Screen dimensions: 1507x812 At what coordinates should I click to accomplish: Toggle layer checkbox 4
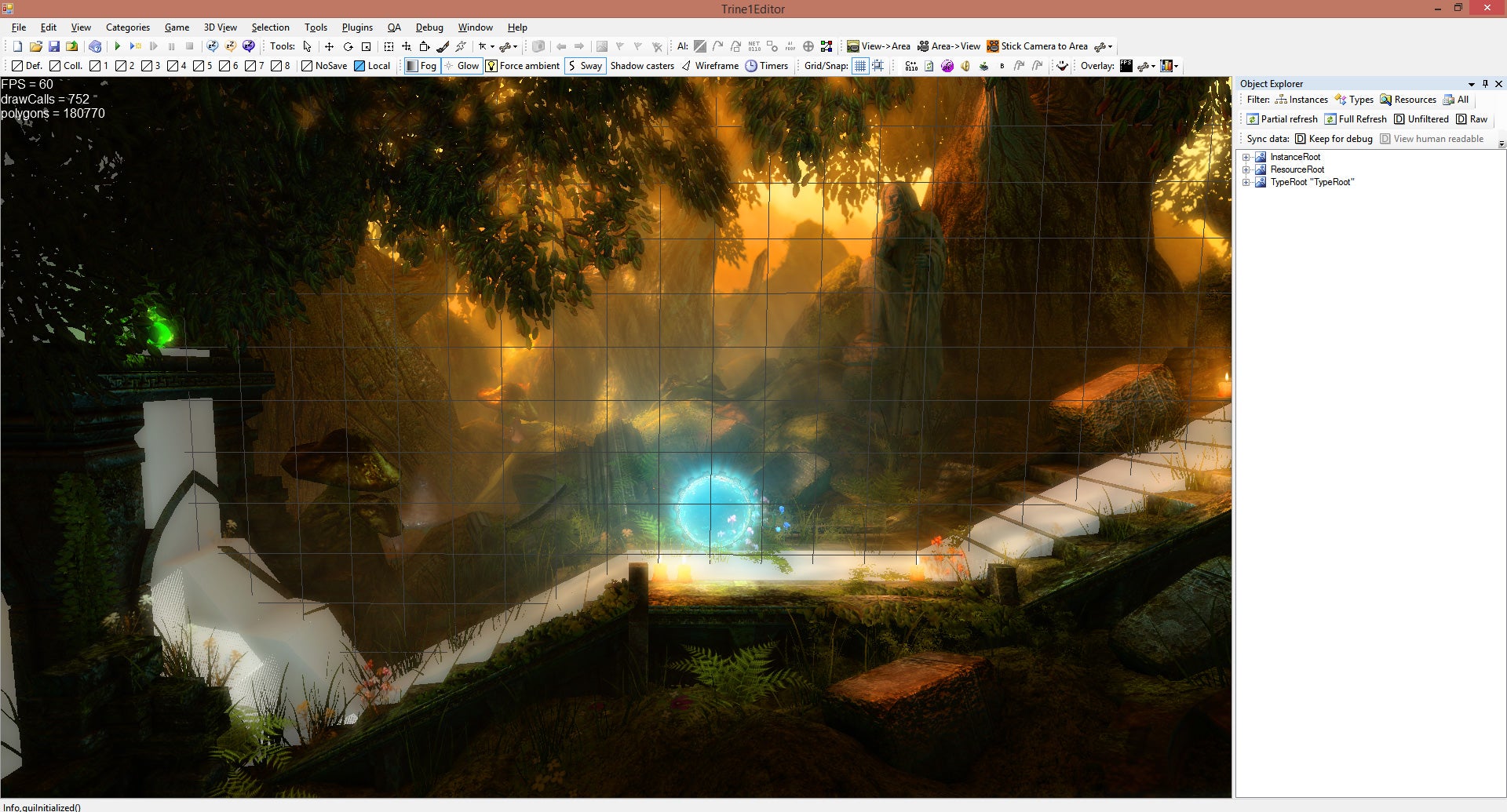pyautogui.click(x=177, y=66)
